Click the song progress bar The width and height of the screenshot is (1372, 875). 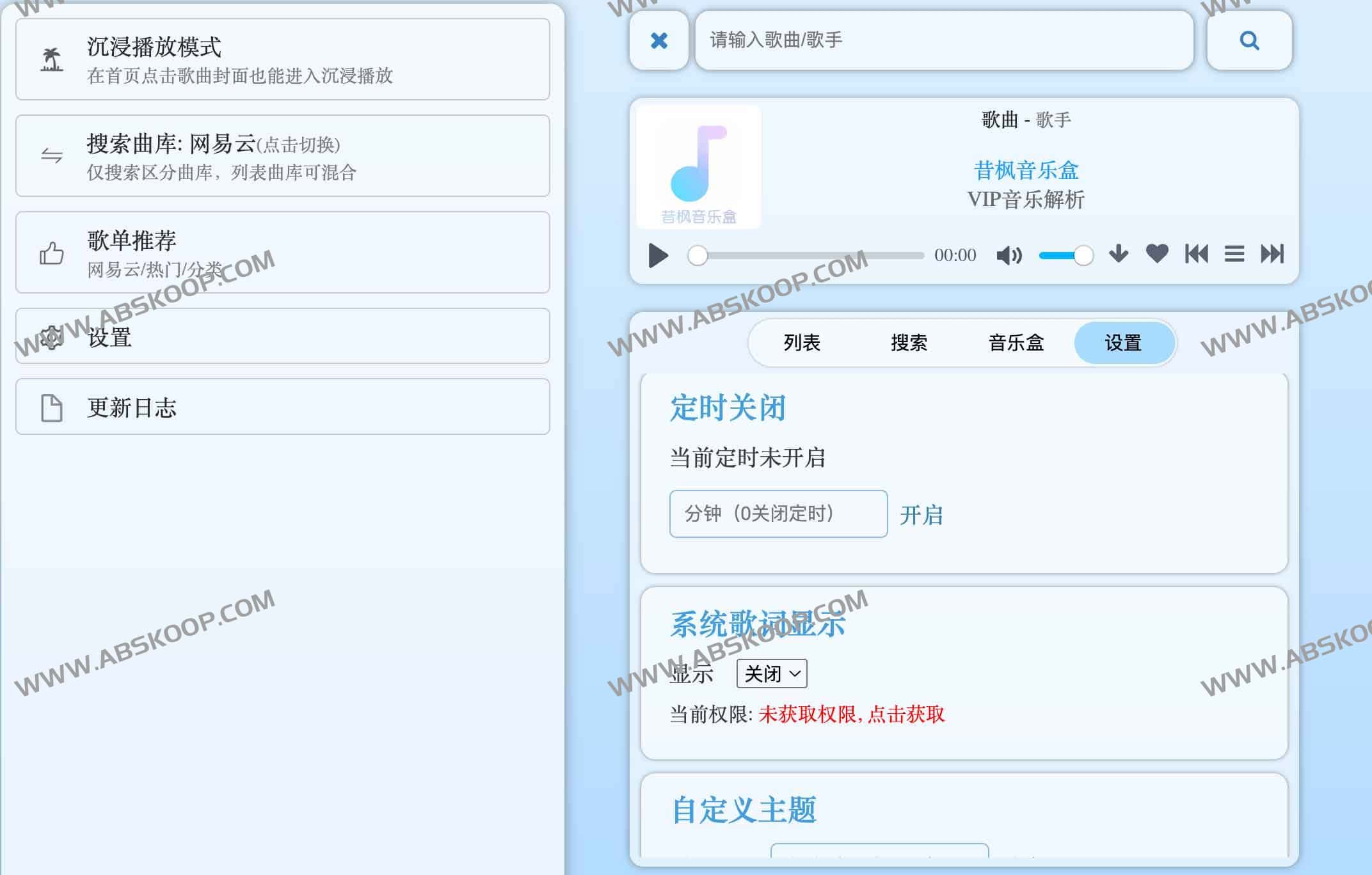810,255
